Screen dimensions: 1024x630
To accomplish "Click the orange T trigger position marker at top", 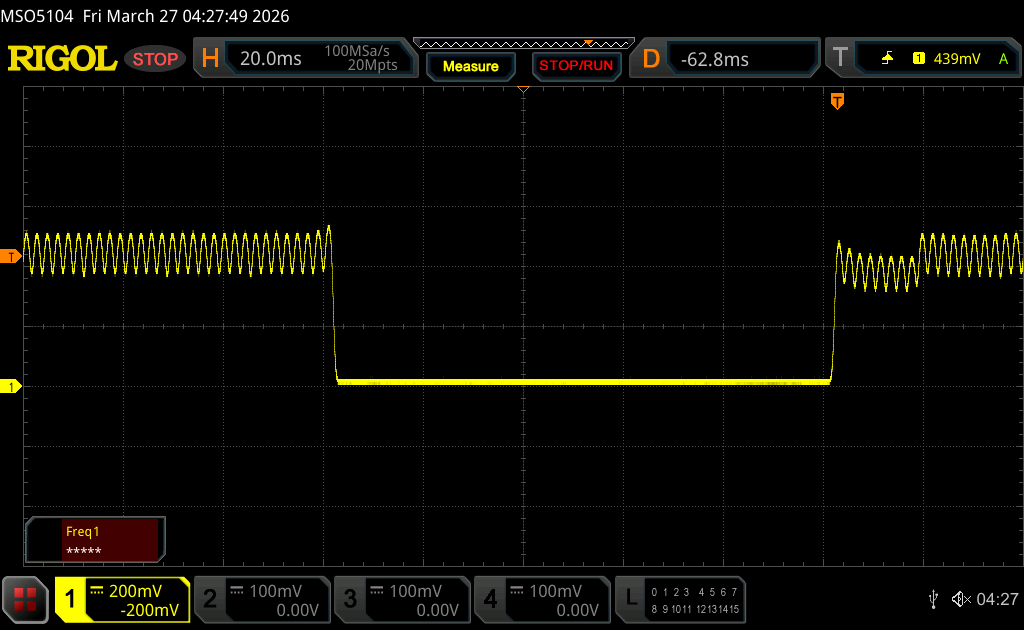I will 837,101.
